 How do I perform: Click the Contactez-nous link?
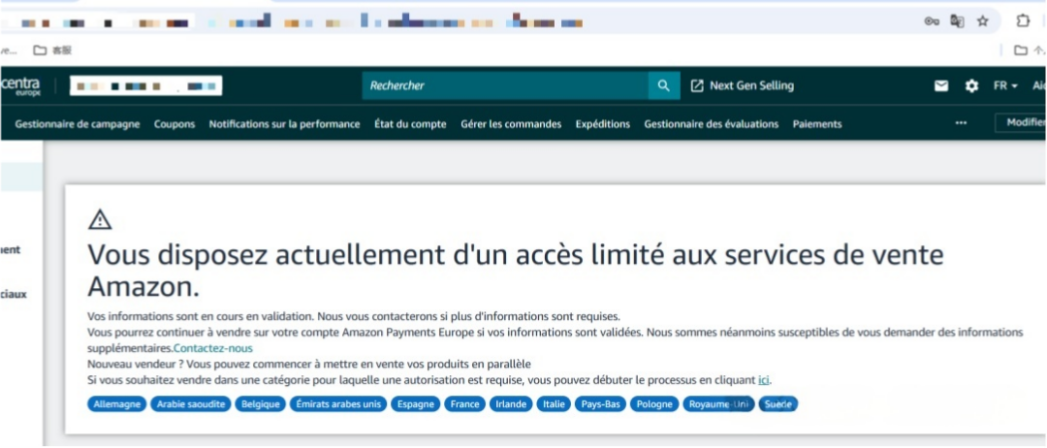pos(213,348)
